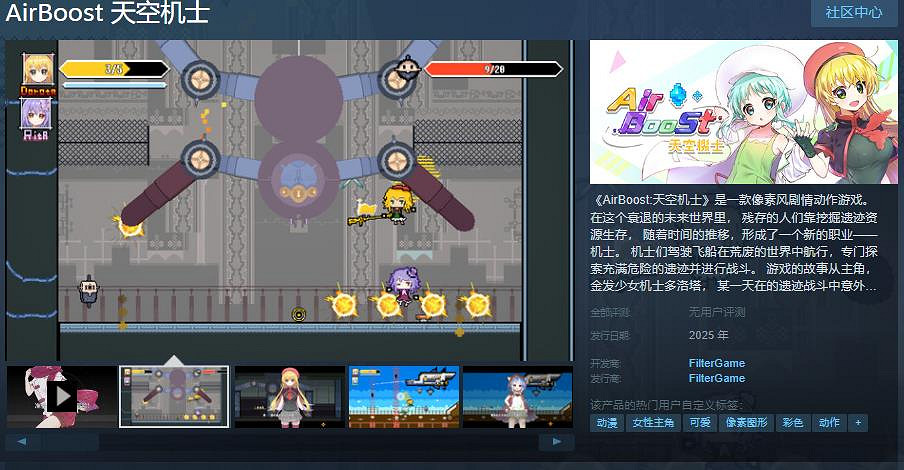This screenshot has height=470, width=904.
Task: Select the blue sky airship screenshot thumbnail
Action: point(404,397)
